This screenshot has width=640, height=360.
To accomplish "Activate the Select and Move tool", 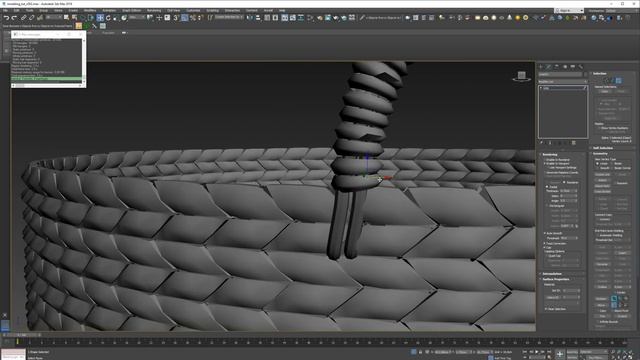I will [100, 18].
